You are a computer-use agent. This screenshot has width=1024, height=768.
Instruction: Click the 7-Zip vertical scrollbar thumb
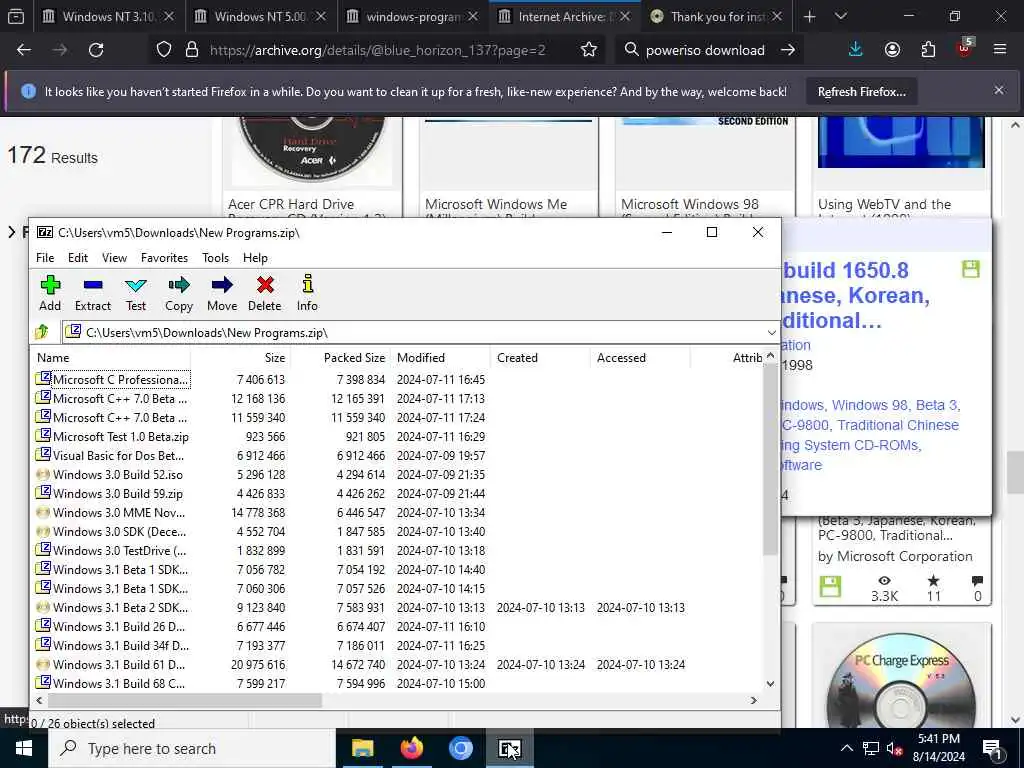(770, 458)
